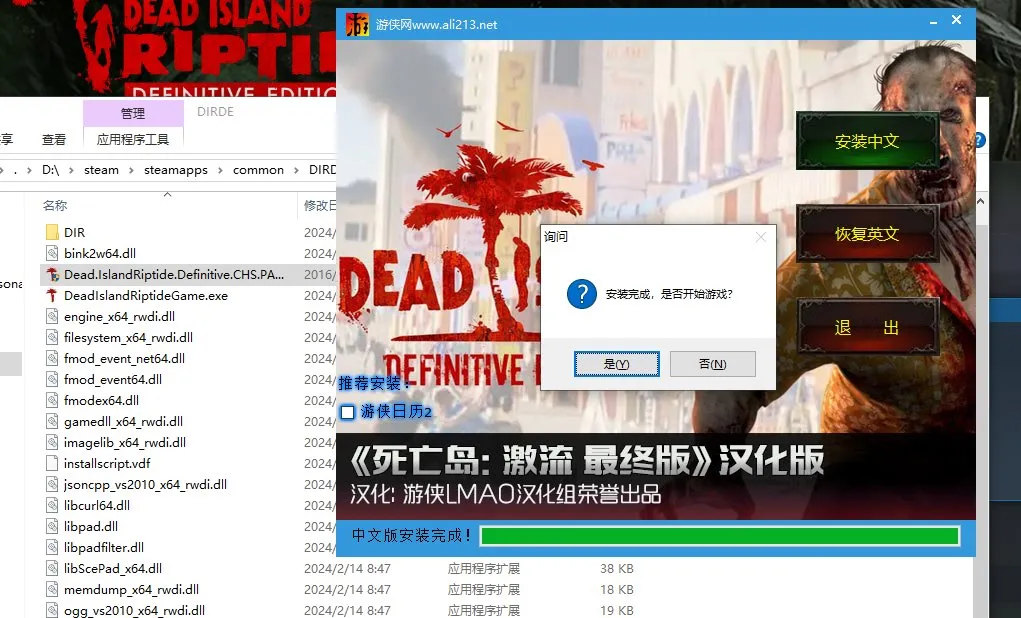This screenshot has height=618, width=1021.
Task: Select the libpadfilter.dll file icon
Action: (52, 547)
